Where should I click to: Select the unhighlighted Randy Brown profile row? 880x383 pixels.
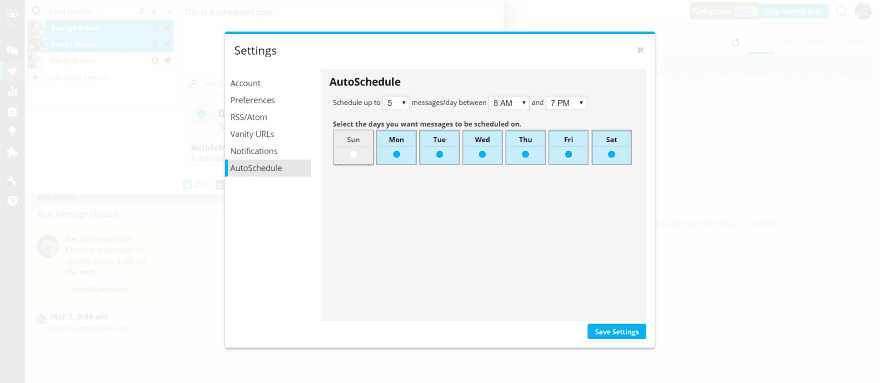coord(100,60)
